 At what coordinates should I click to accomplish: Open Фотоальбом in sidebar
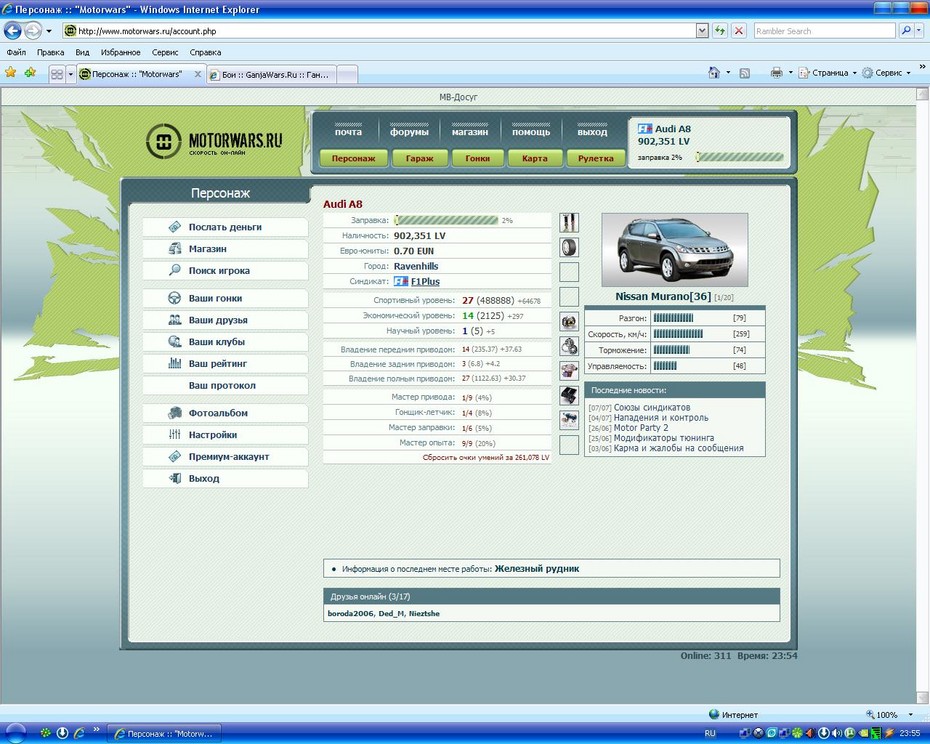(225, 413)
